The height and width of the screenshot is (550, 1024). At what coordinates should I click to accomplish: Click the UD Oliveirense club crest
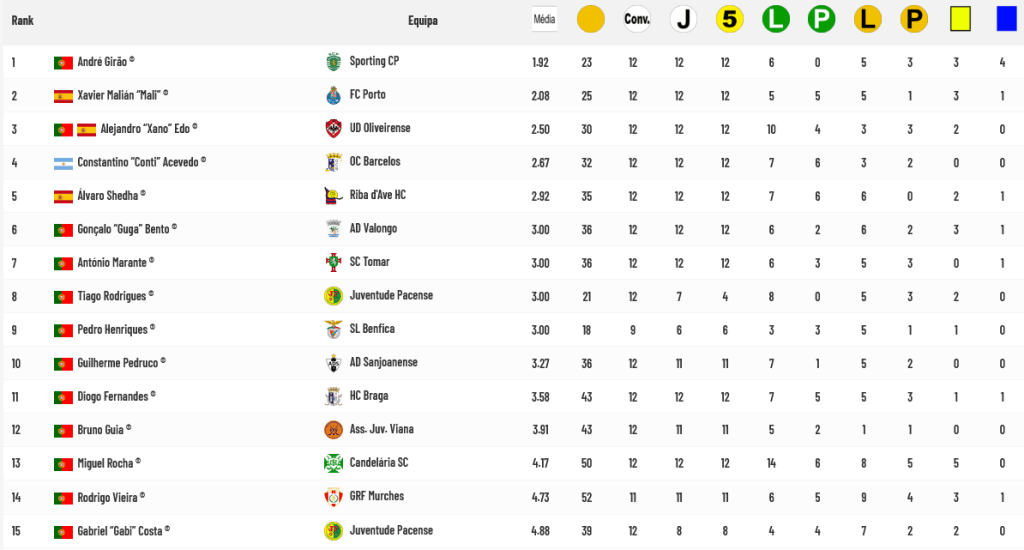pyautogui.click(x=333, y=129)
